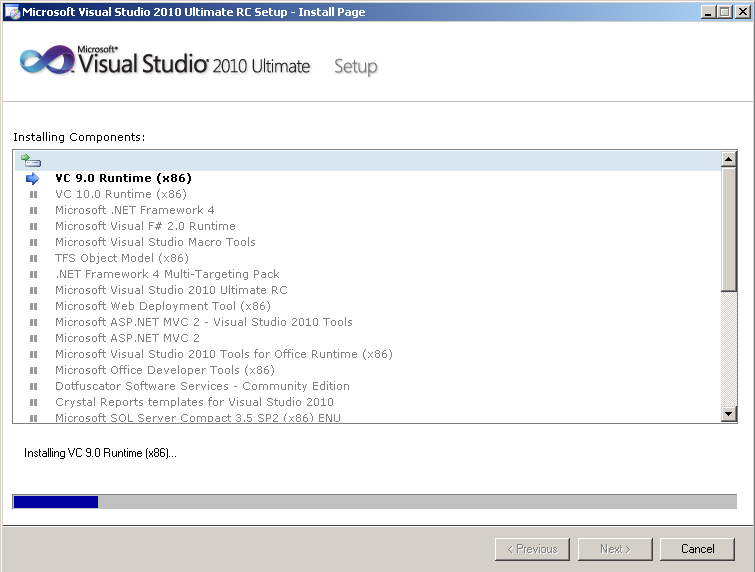Image resolution: width=755 pixels, height=572 pixels.
Task: Click the 'Installing Components:' label
Action: [79, 137]
